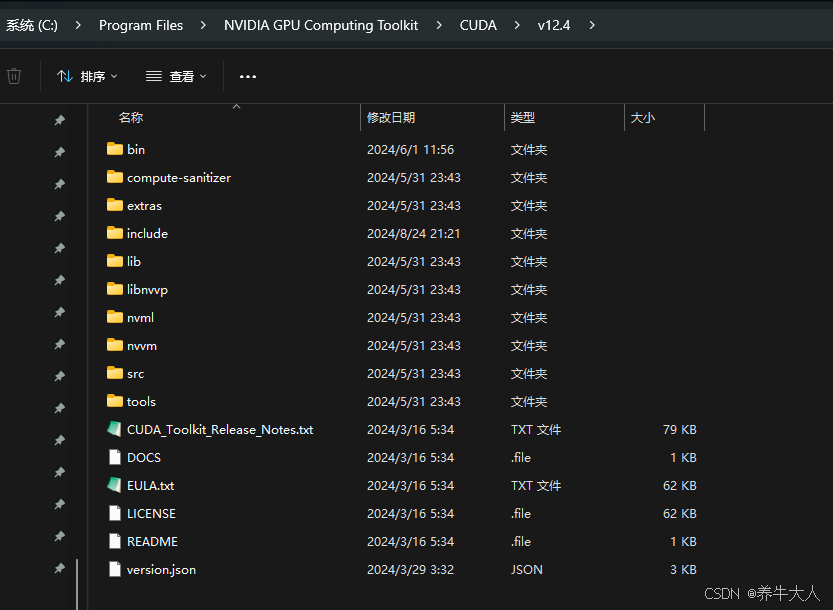Open the three-dots more options menu
The image size is (833, 610).
point(248,77)
